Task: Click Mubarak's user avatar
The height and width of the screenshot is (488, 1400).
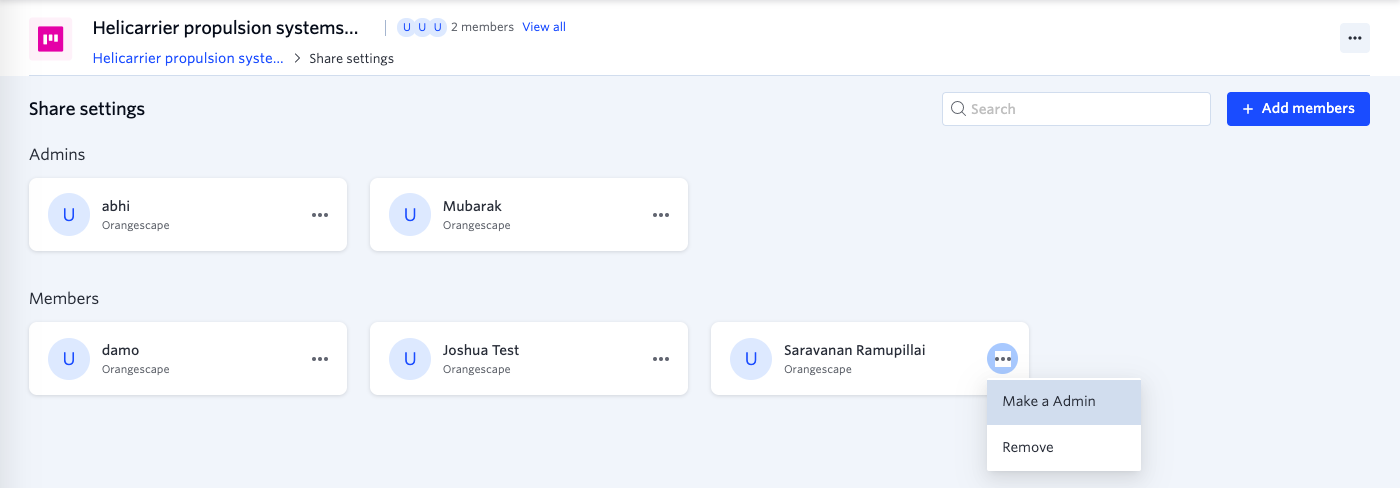Action: coord(410,215)
